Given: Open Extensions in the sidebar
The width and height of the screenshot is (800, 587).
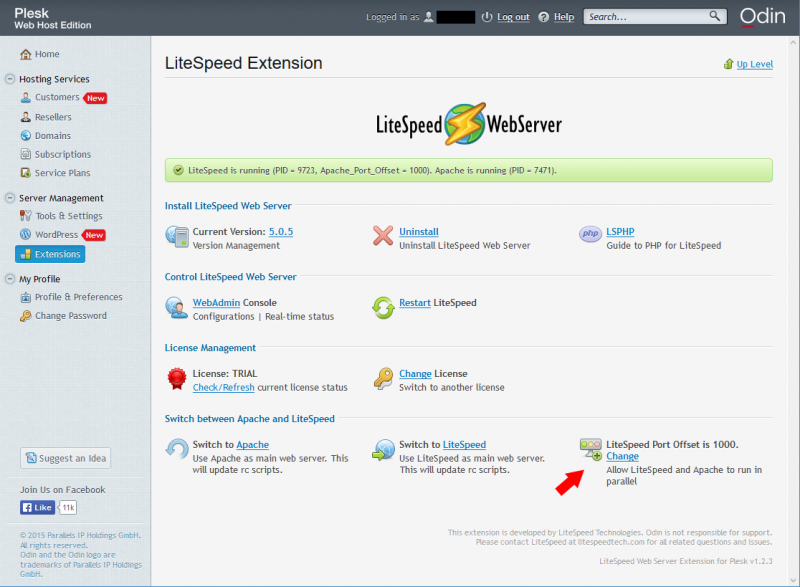Looking at the screenshot, I should point(50,254).
